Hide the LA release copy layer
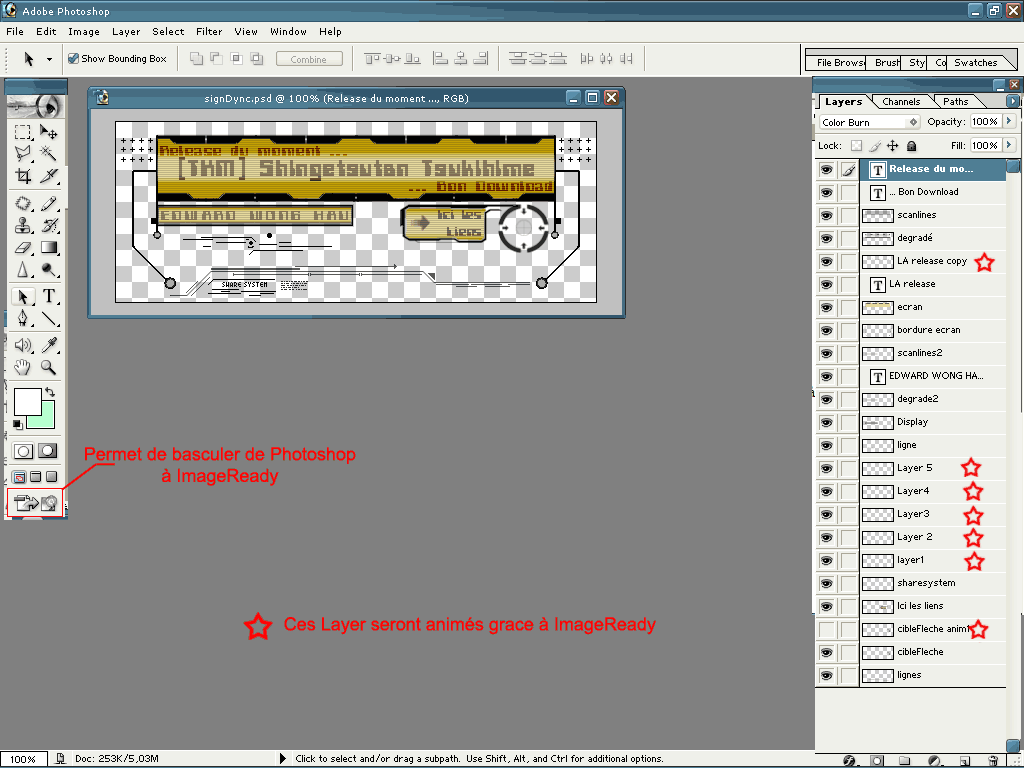 coord(826,261)
